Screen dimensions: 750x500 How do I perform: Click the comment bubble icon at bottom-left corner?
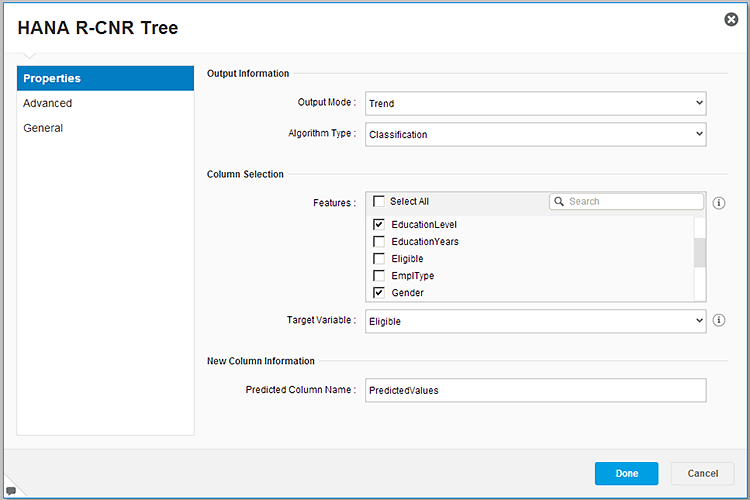11,491
